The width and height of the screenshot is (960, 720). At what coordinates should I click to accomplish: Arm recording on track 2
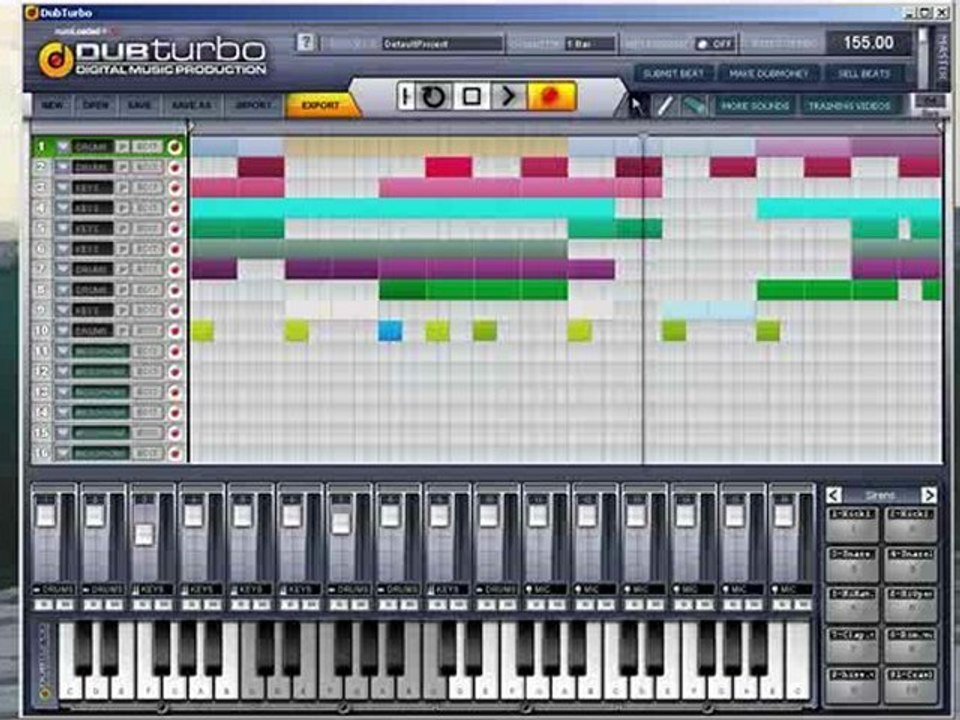coord(175,167)
